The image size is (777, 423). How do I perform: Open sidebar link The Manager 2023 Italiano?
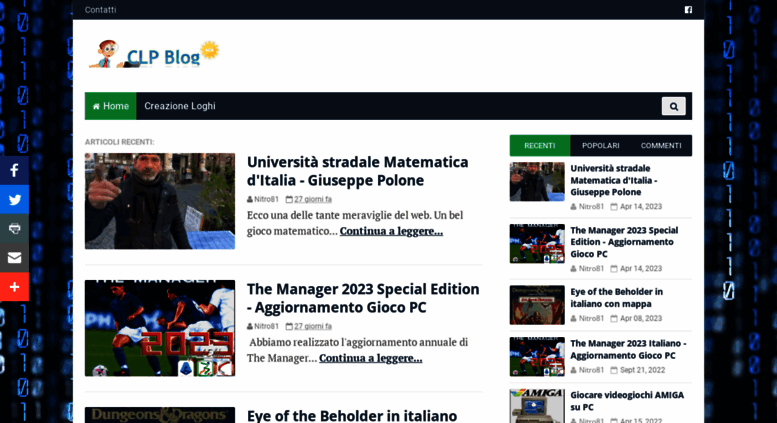click(628, 349)
